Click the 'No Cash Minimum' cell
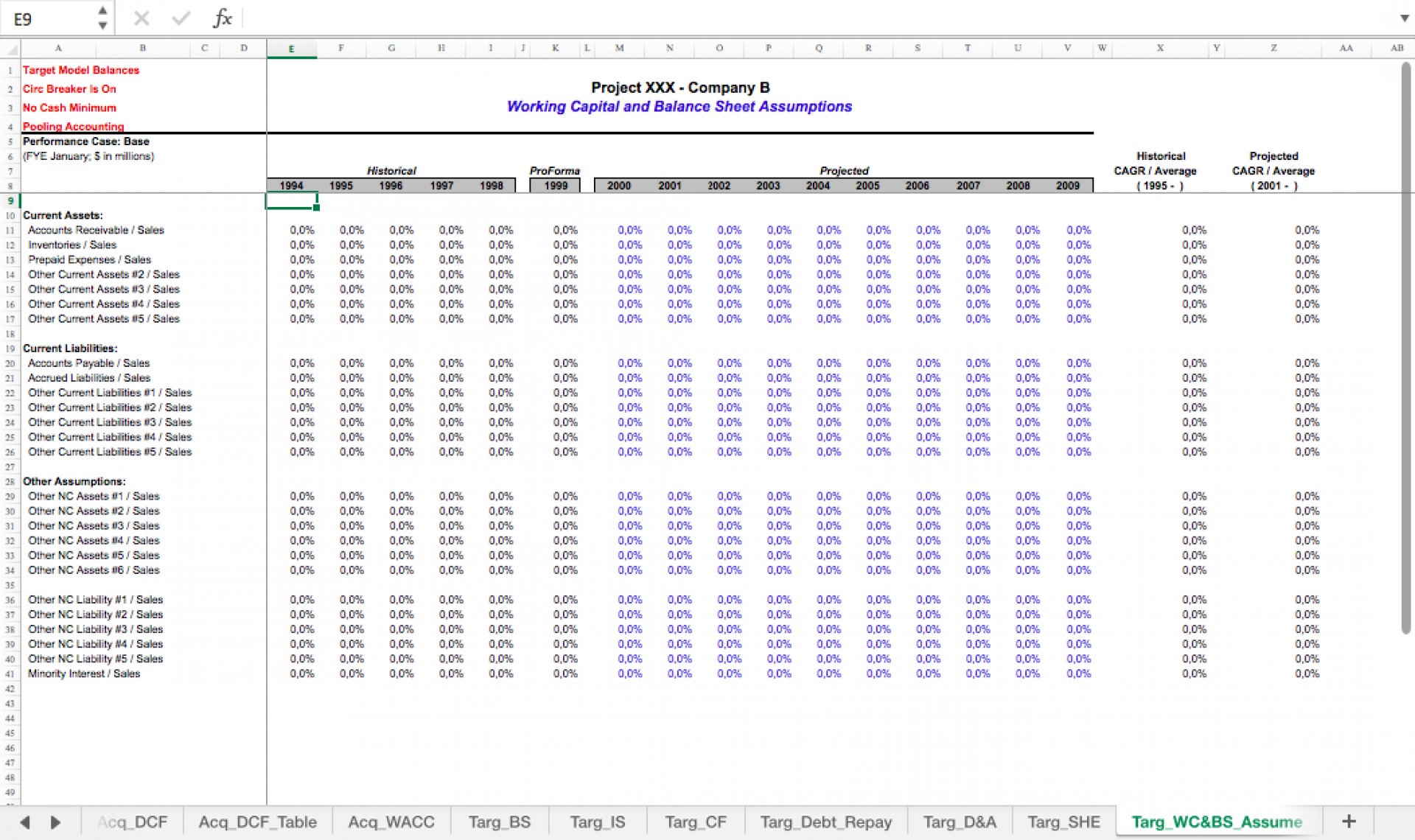 [x=69, y=108]
